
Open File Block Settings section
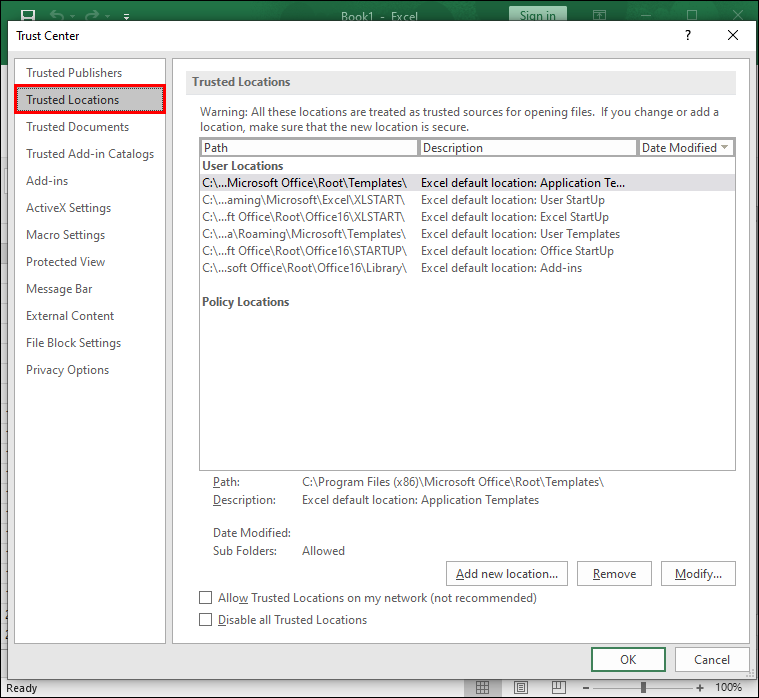[90, 343]
